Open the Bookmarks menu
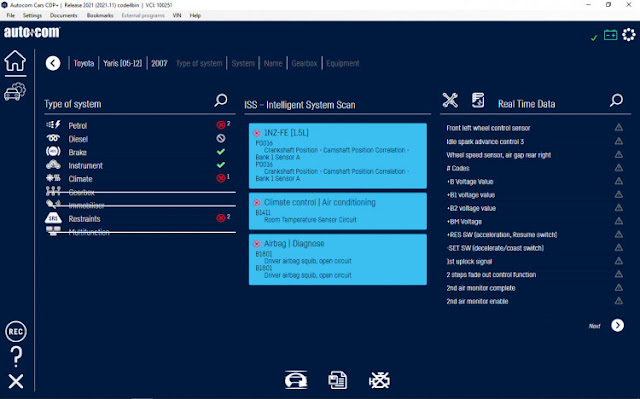 tap(100, 16)
